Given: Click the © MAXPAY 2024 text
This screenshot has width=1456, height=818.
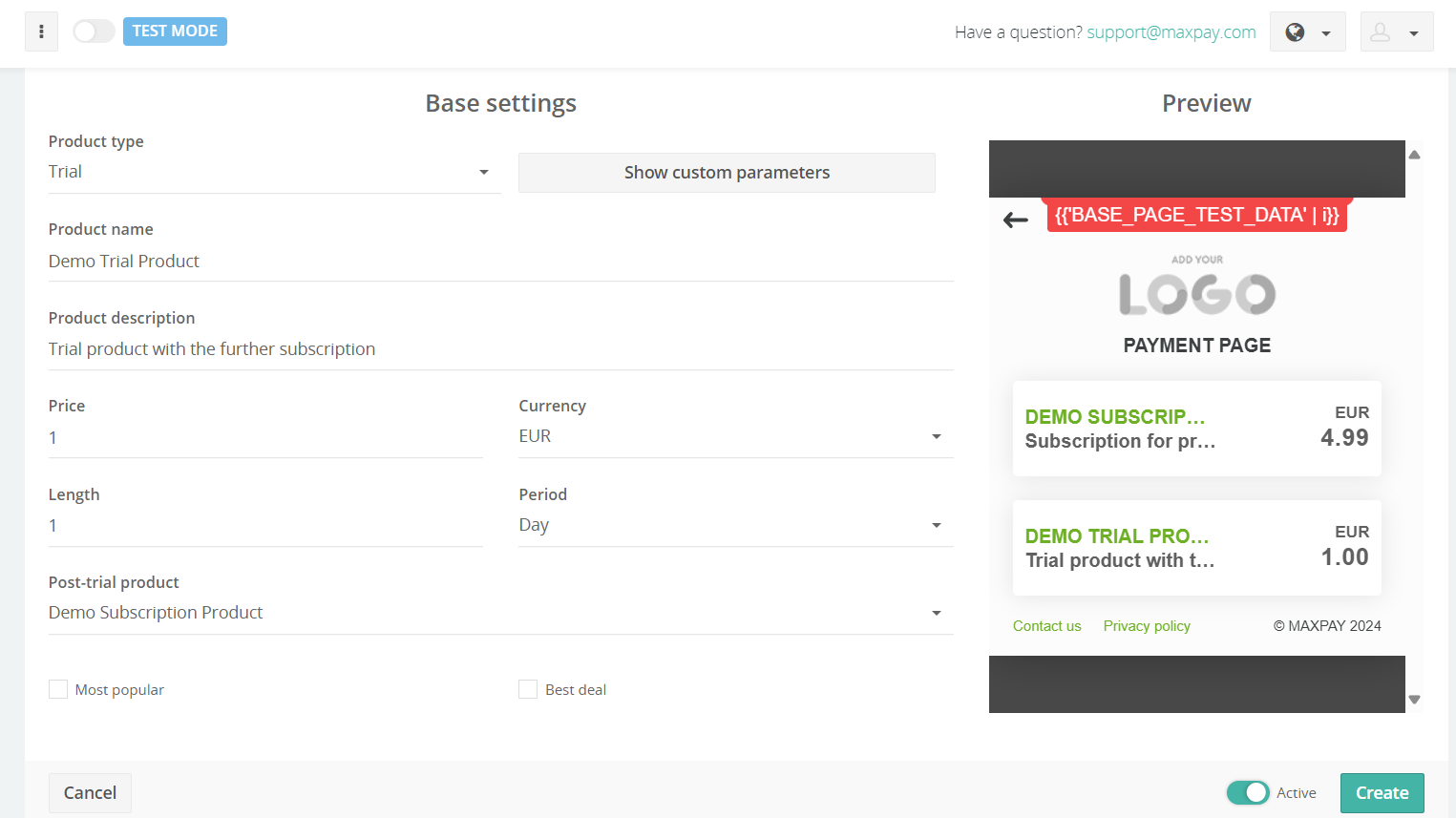Looking at the screenshot, I should pyautogui.click(x=1327, y=626).
